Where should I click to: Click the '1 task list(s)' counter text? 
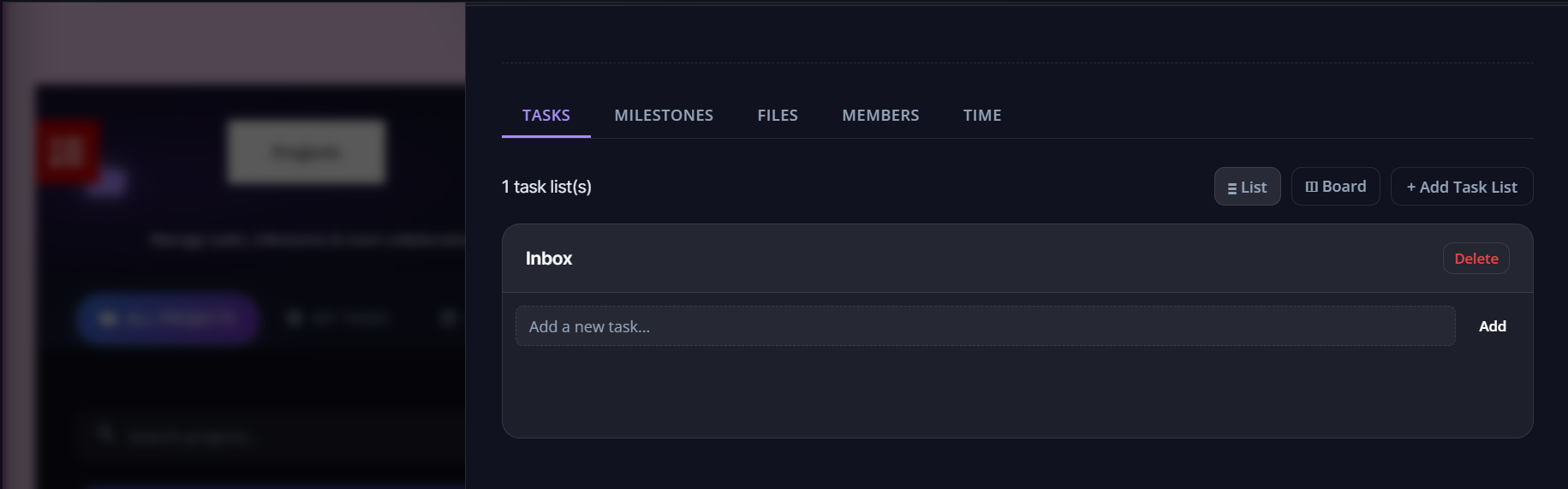coord(546,187)
